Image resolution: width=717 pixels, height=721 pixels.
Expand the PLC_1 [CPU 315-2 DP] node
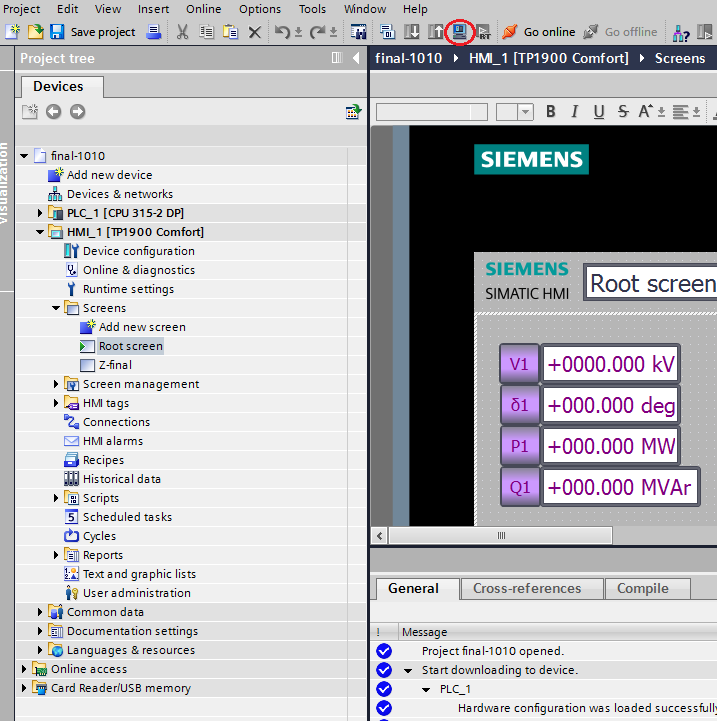pyautogui.click(x=40, y=213)
